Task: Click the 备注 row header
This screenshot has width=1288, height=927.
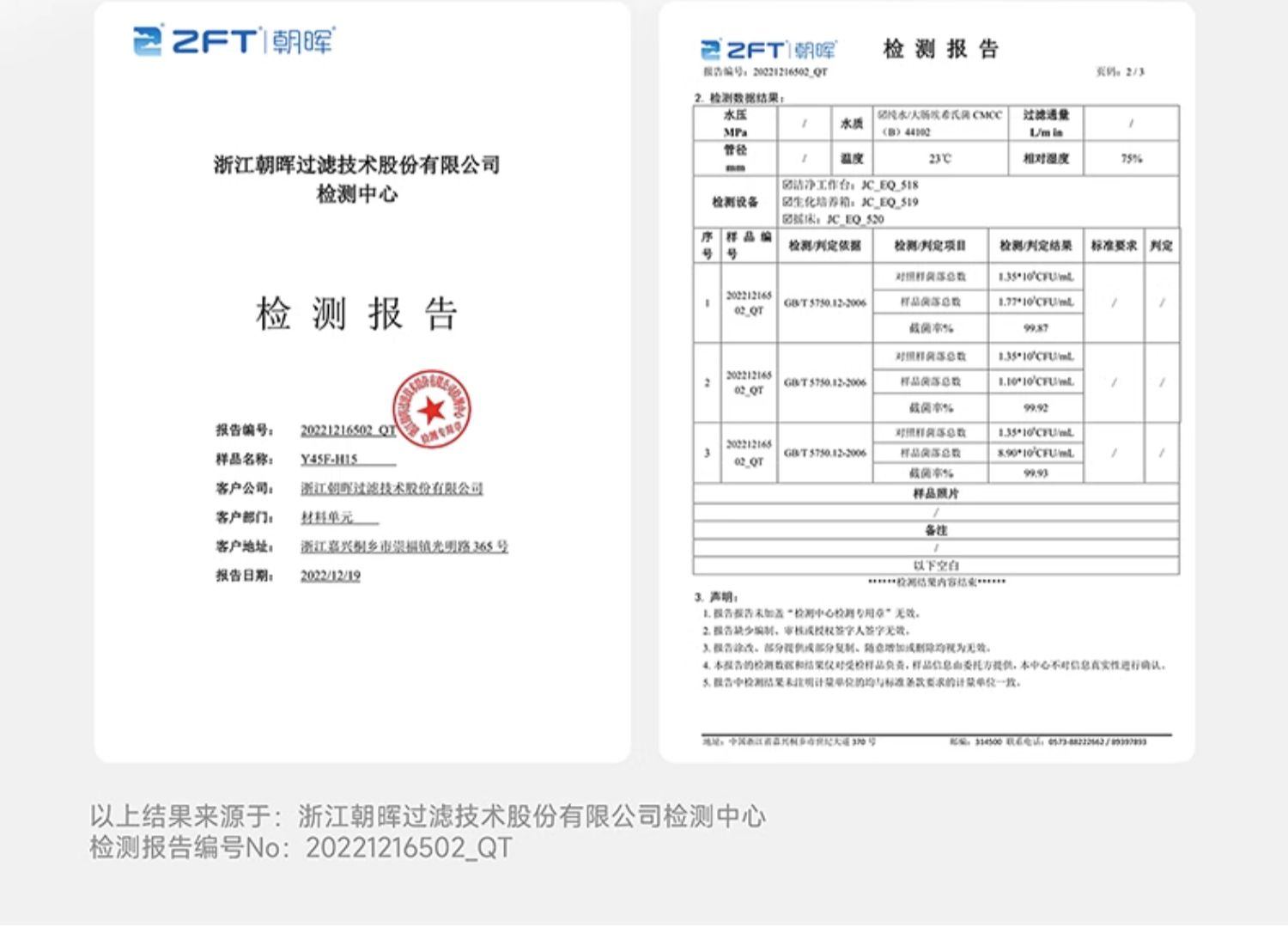Action: 936,530
